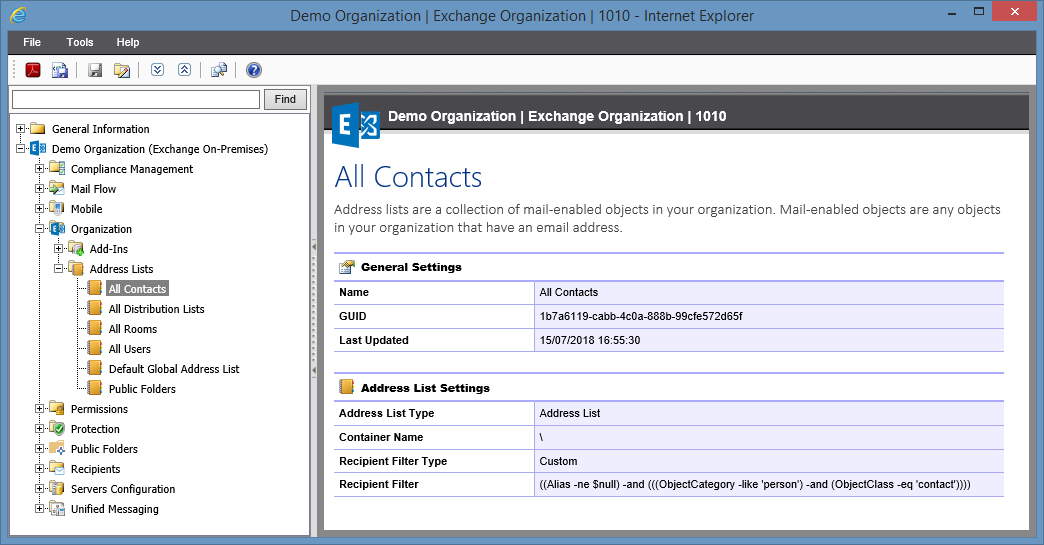Click the Recipient Filter Type value Custom
The height and width of the screenshot is (545, 1044).
pos(558,461)
